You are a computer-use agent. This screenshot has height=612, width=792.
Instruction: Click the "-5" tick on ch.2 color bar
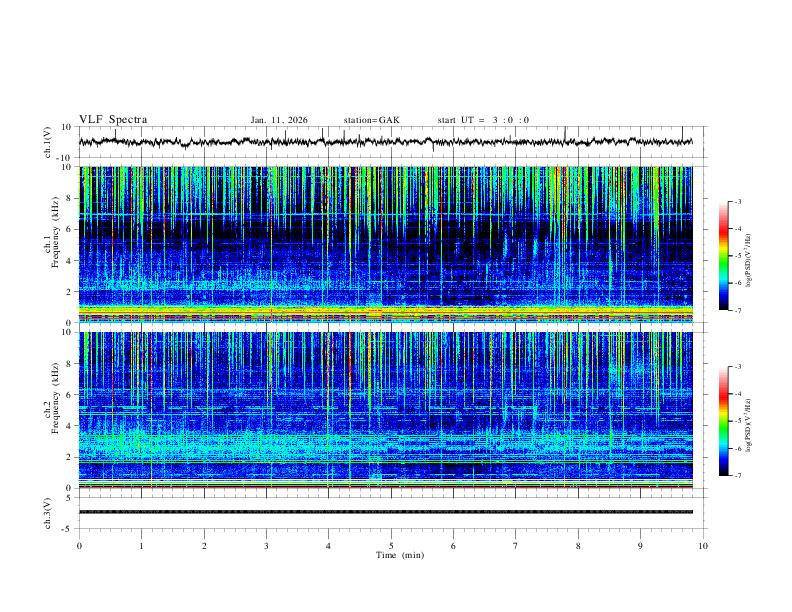coord(738,421)
